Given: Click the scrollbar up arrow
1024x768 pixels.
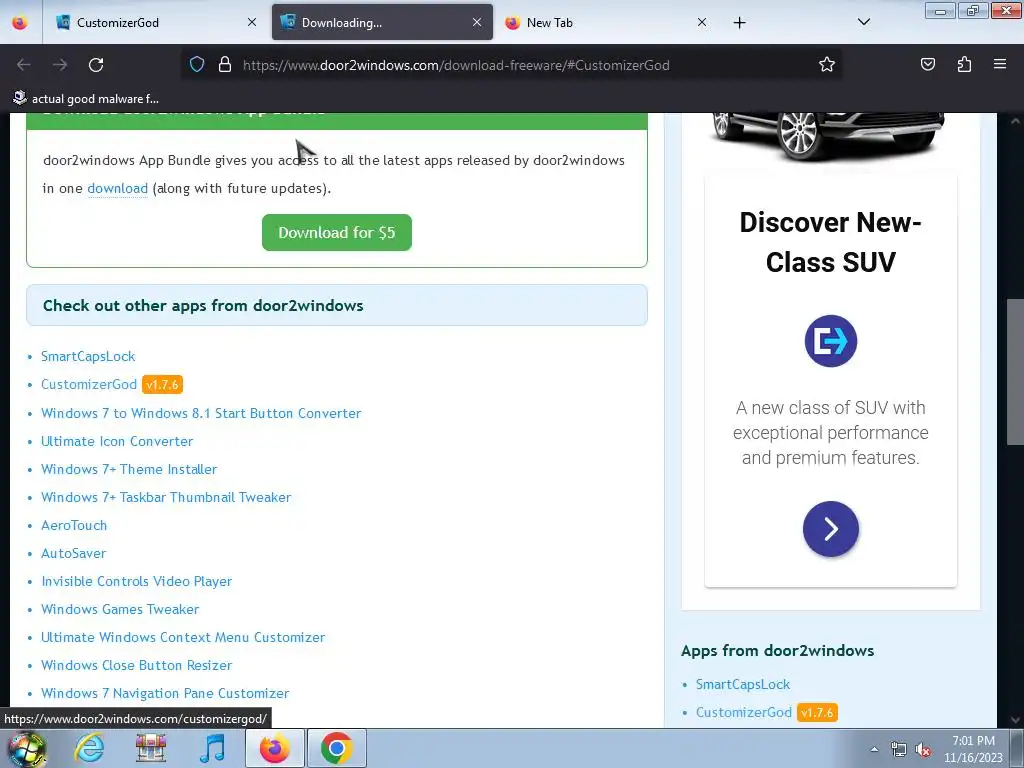Looking at the screenshot, I should pyautogui.click(x=1015, y=121).
